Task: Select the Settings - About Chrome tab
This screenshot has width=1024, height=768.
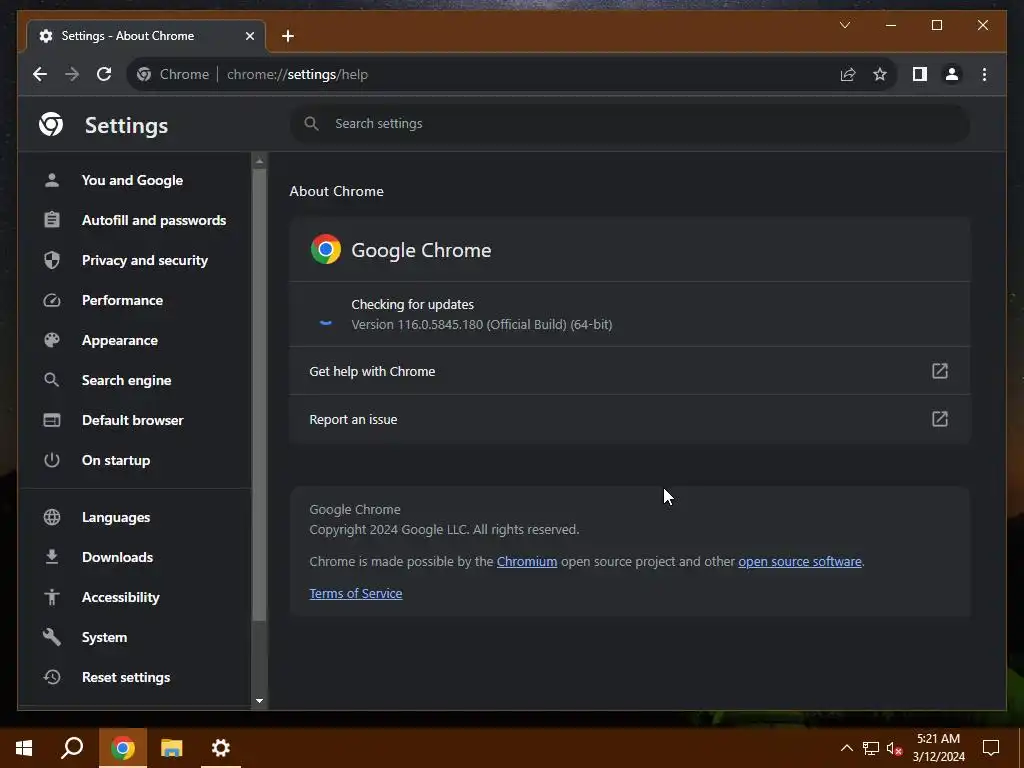Action: [146, 36]
